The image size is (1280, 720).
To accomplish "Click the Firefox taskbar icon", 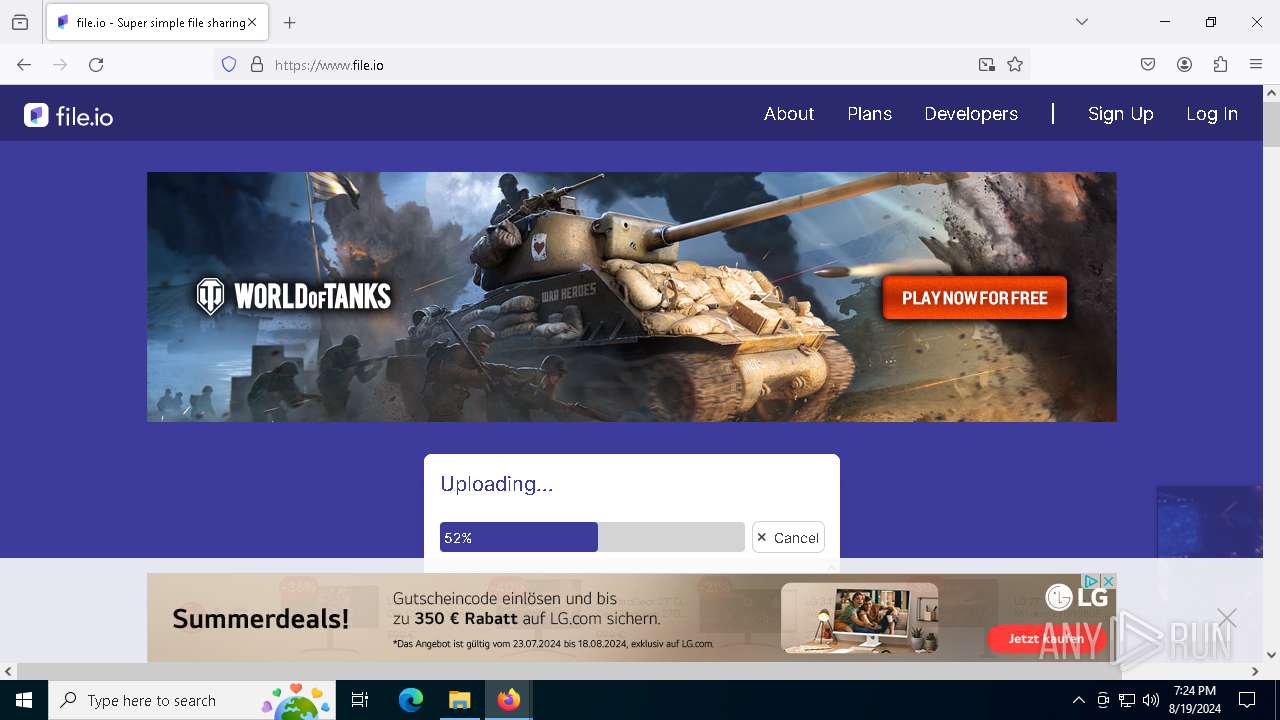I will (509, 700).
